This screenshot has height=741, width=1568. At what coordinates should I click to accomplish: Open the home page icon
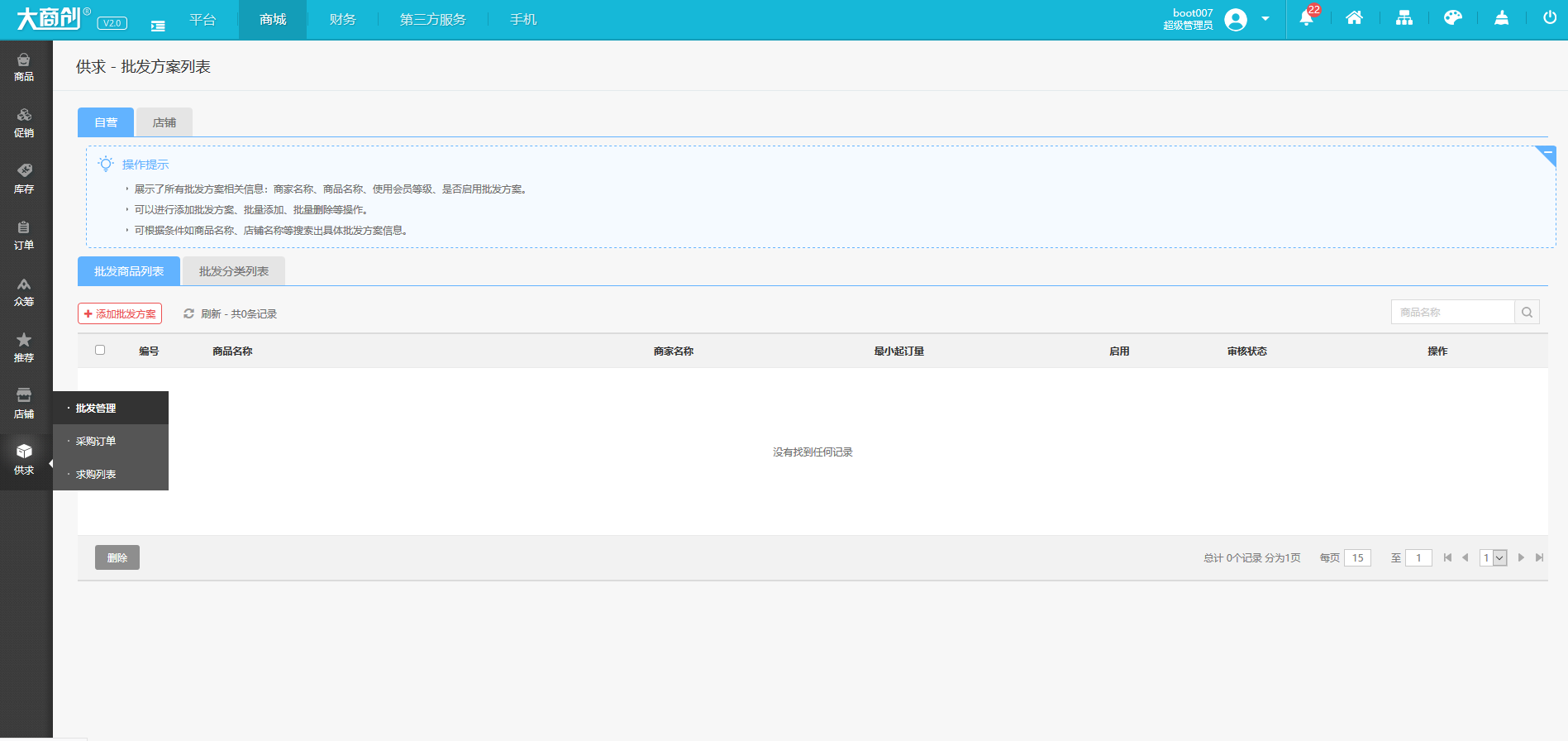coord(1354,18)
